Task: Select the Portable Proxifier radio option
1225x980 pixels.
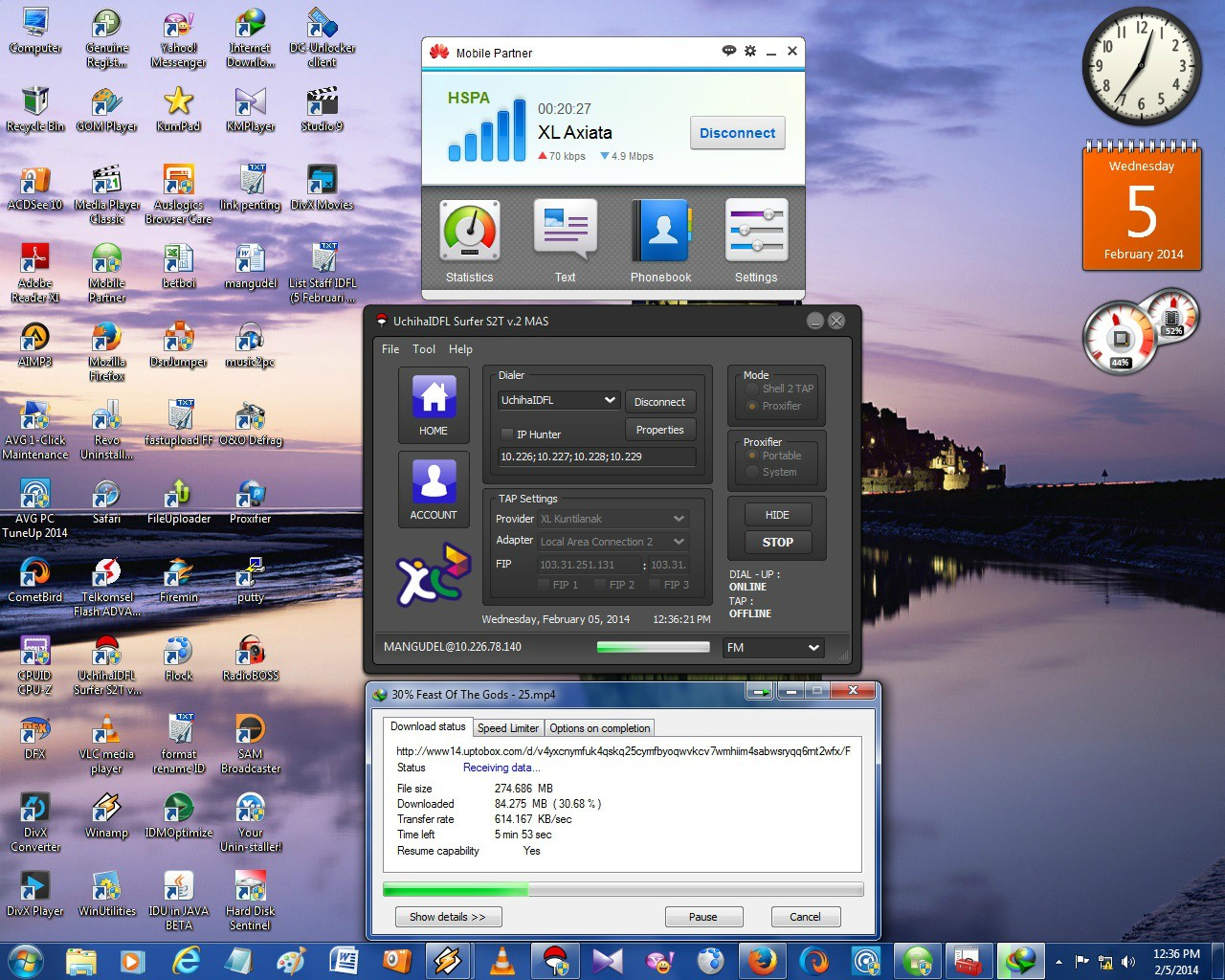Action: tap(752, 456)
